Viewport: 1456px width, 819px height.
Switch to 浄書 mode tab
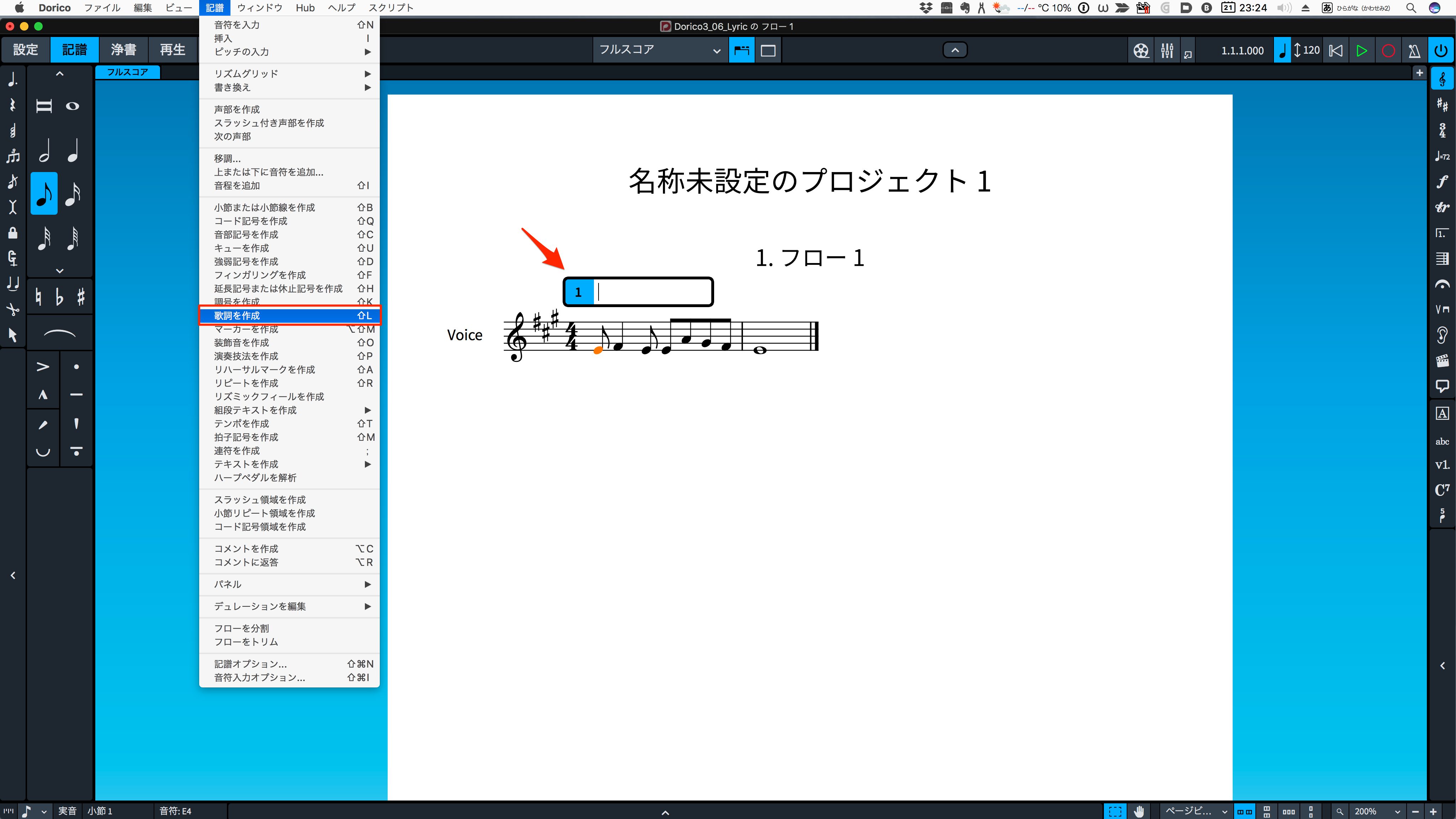coord(123,50)
